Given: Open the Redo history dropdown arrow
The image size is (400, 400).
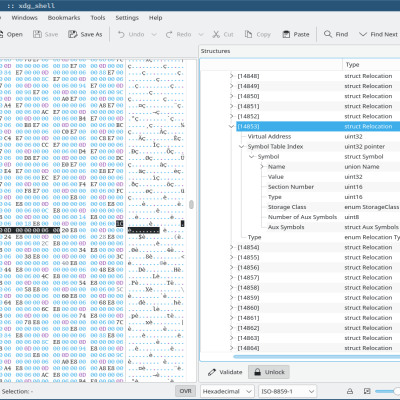Looking at the screenshot, I should pos(201,34).
